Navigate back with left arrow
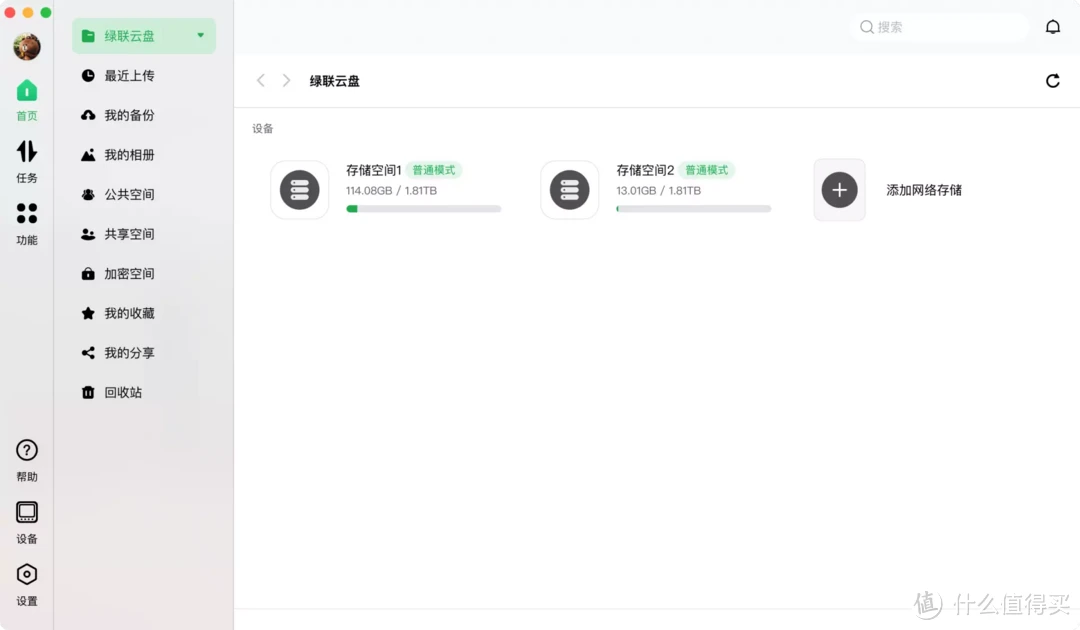The width and height of the screenshot is (1080, 630). pos(260,81)
